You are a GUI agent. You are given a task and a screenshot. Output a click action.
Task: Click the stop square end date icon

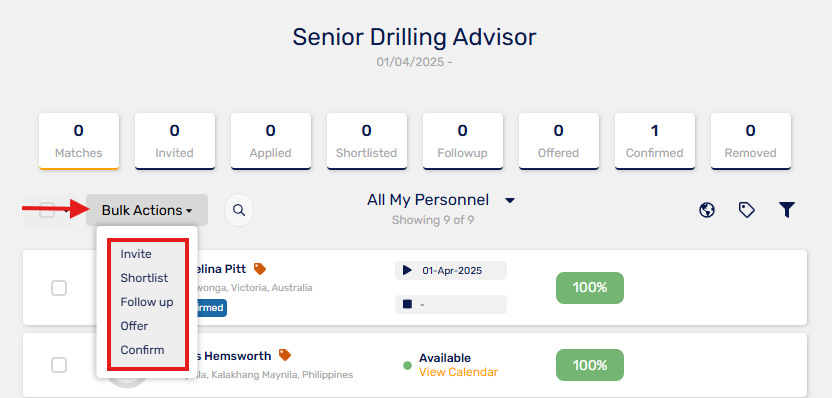point(407,304)
